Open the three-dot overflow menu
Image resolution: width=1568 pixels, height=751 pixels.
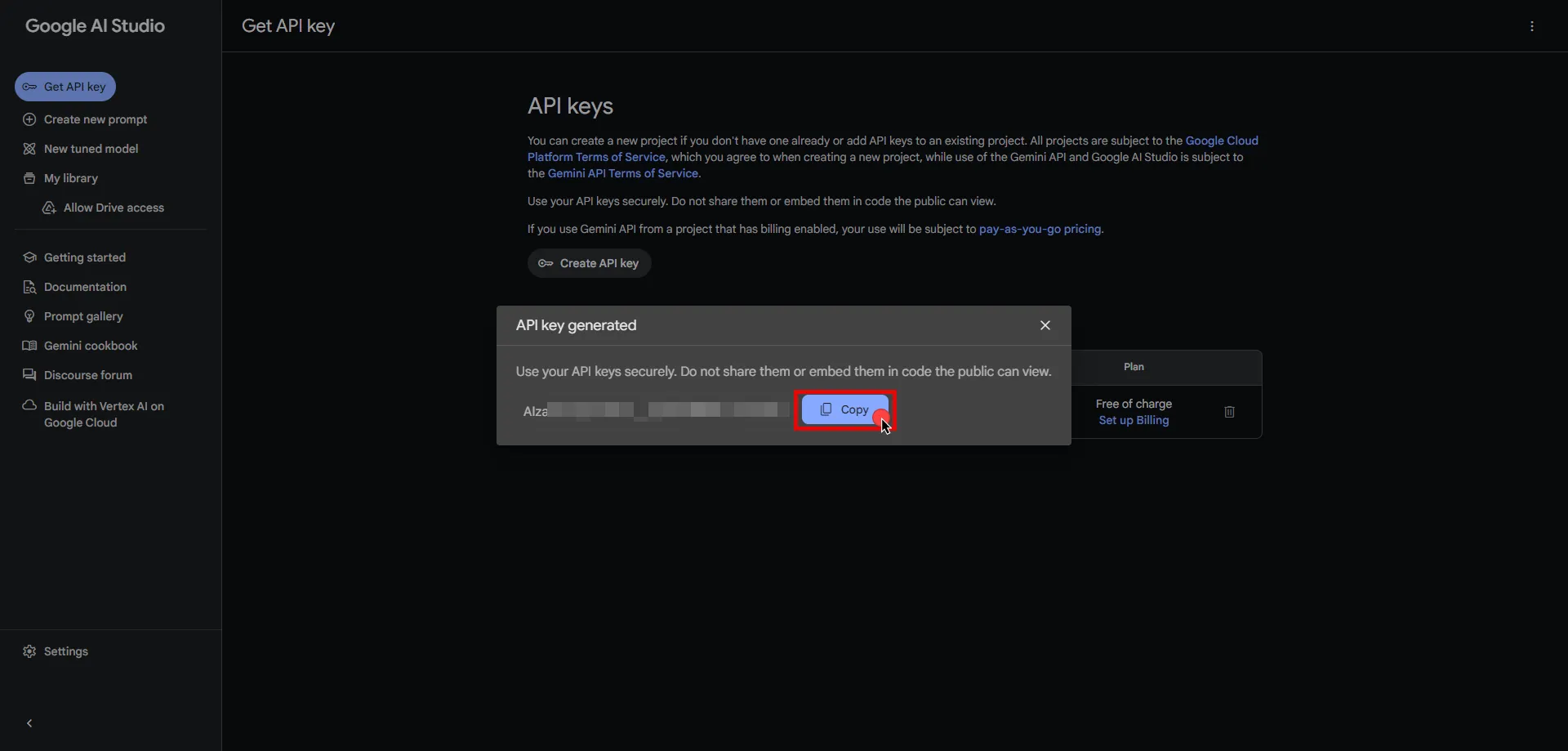(x=1531, y=26)
